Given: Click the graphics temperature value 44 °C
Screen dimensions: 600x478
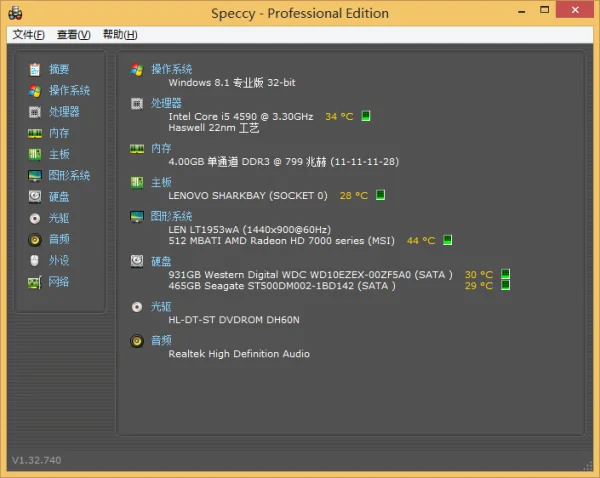Looking at the screenshot, I should tap(421, 241).
